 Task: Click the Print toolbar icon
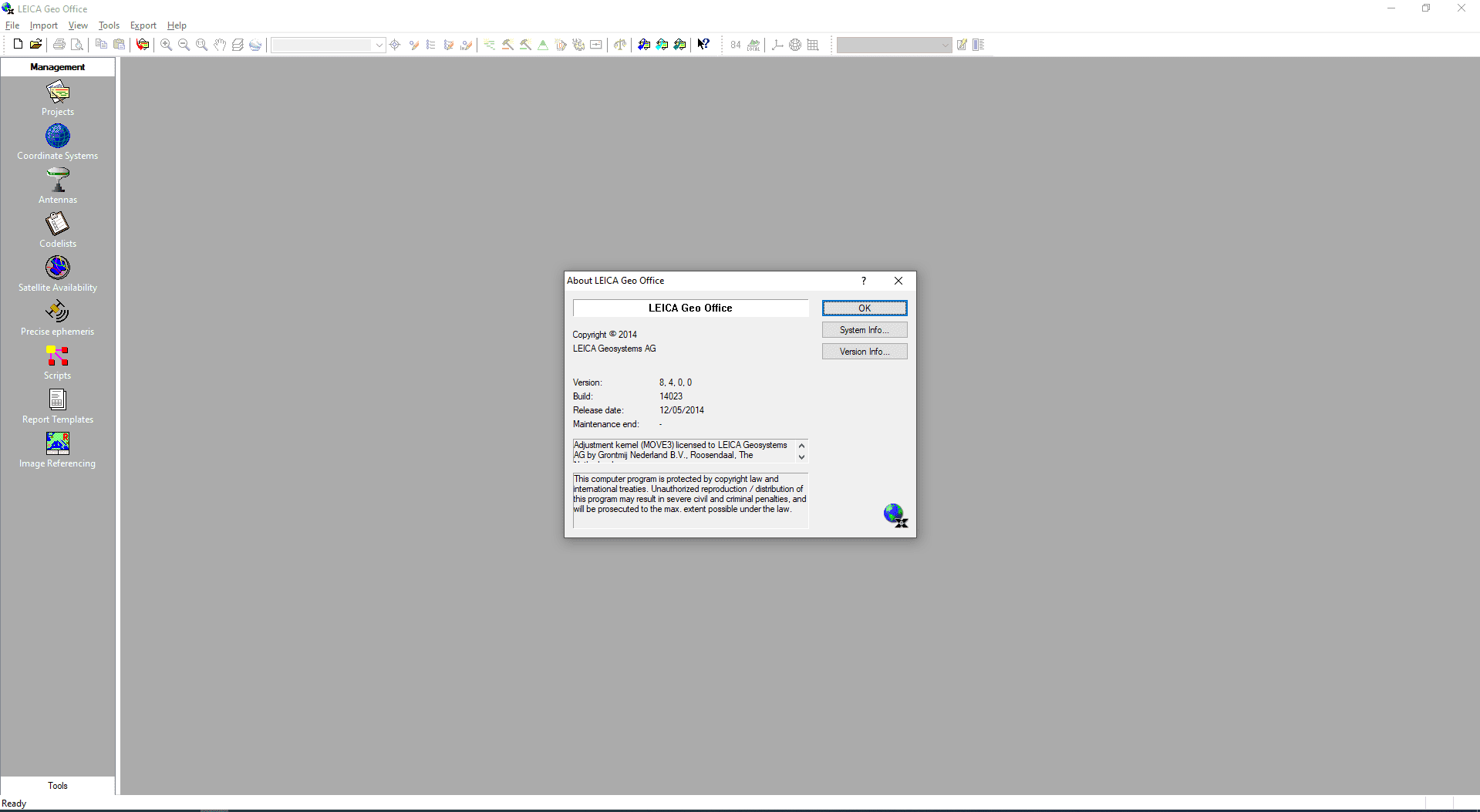pos(59,45)
